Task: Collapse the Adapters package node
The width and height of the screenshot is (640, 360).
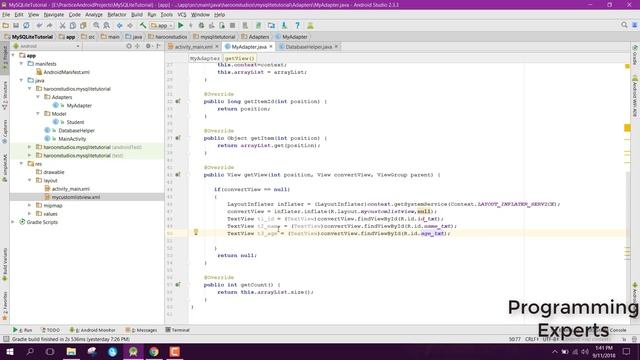Action: (38, 97)
